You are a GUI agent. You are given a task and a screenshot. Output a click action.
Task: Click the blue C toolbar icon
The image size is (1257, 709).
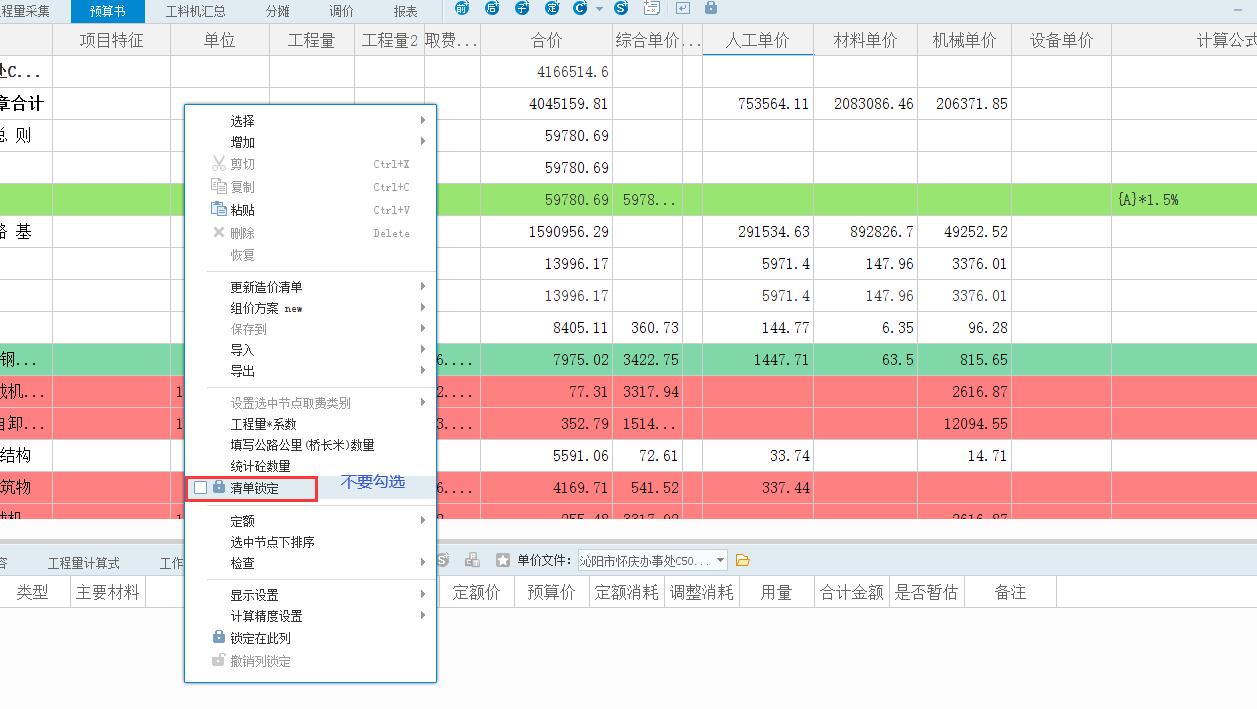point(580,8)
